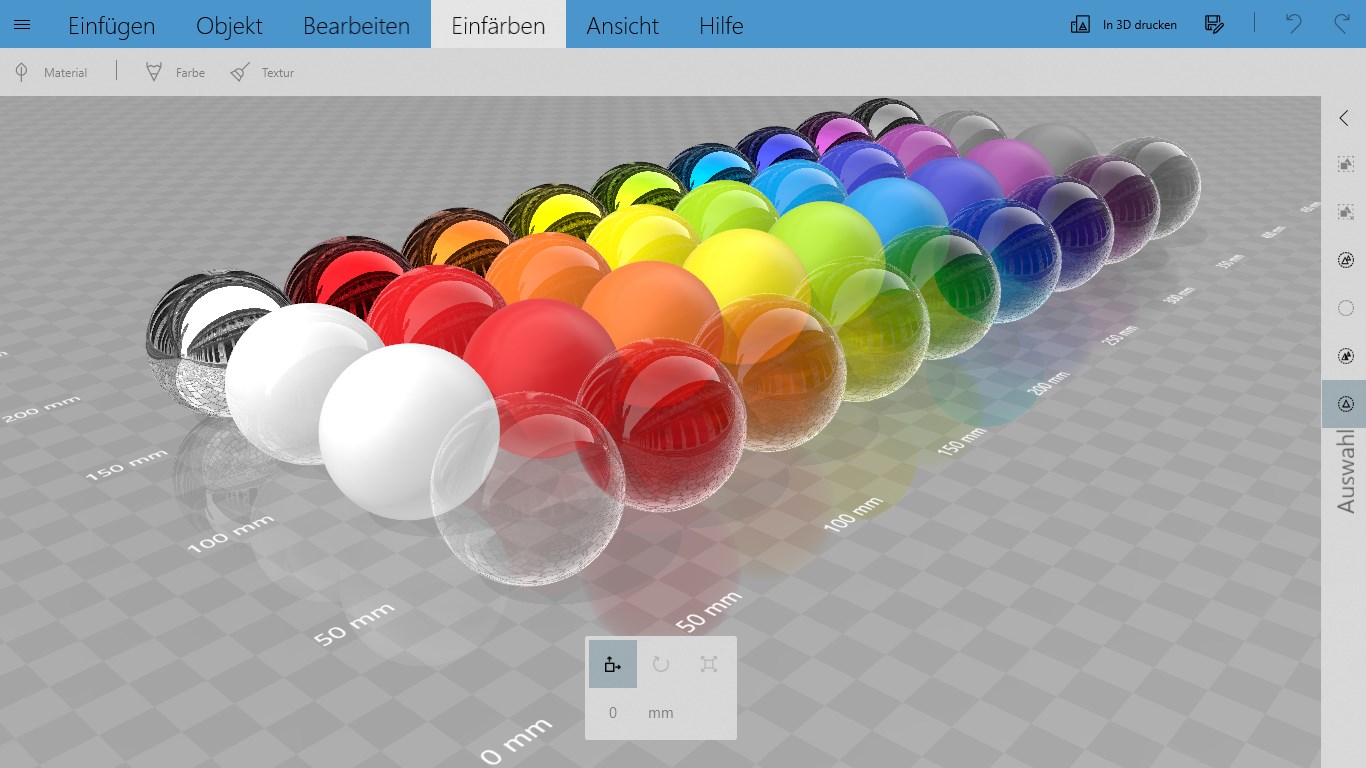The image size is (1366, 768).
Task: Activate the move tool in the transform widget
Action: [x=612, y=663]
